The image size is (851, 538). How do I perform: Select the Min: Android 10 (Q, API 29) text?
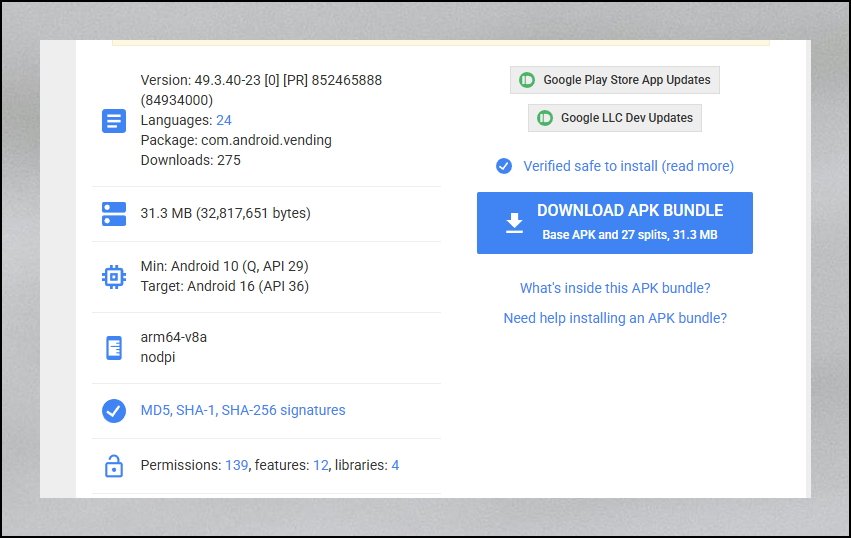(224, 266)
